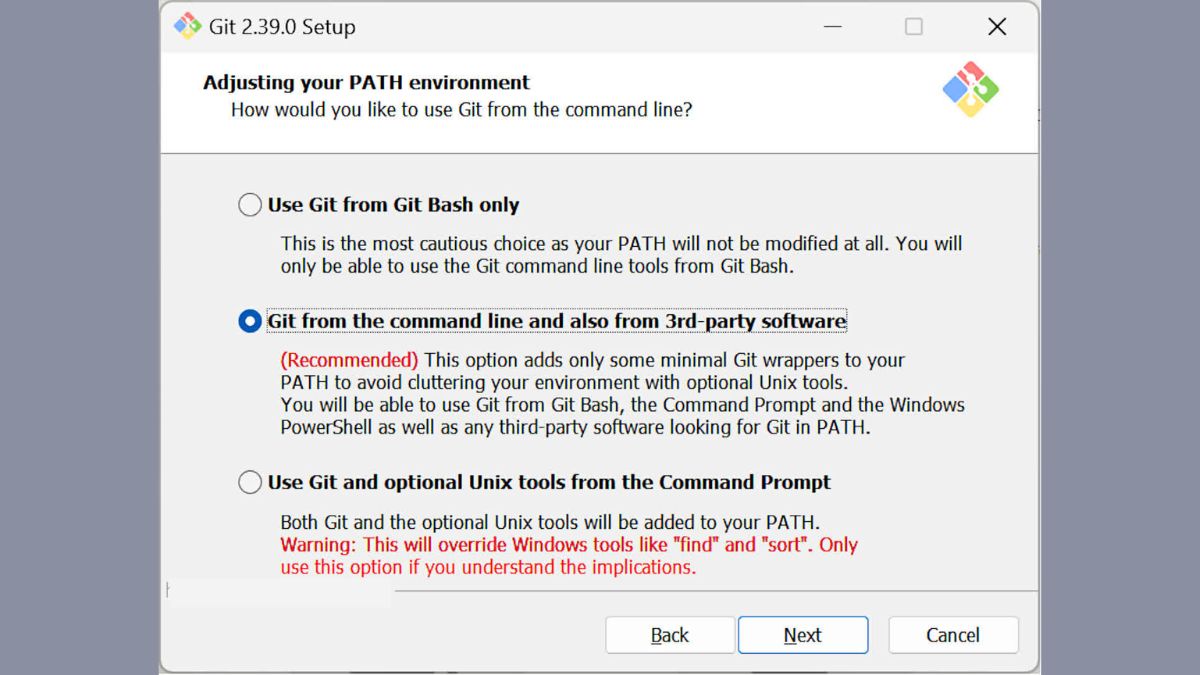Click the "How would you like to use Git" subheading
Image resolution: width=1200 pixels, height=675 pixels.
tap(461, 110)
